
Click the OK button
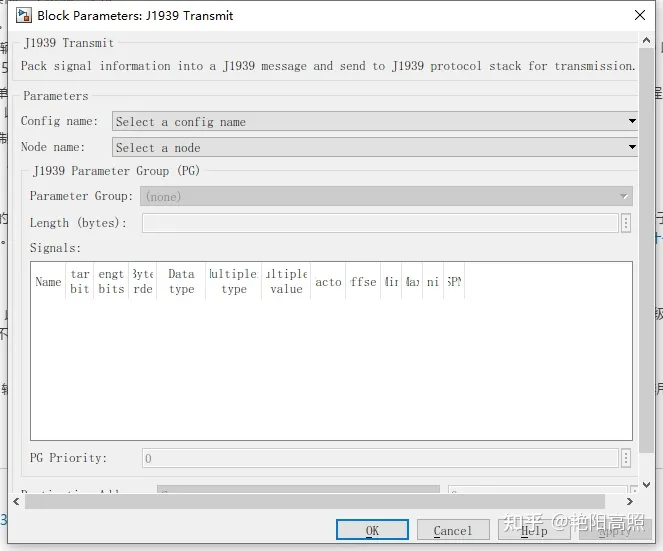[x=372, y=530]
